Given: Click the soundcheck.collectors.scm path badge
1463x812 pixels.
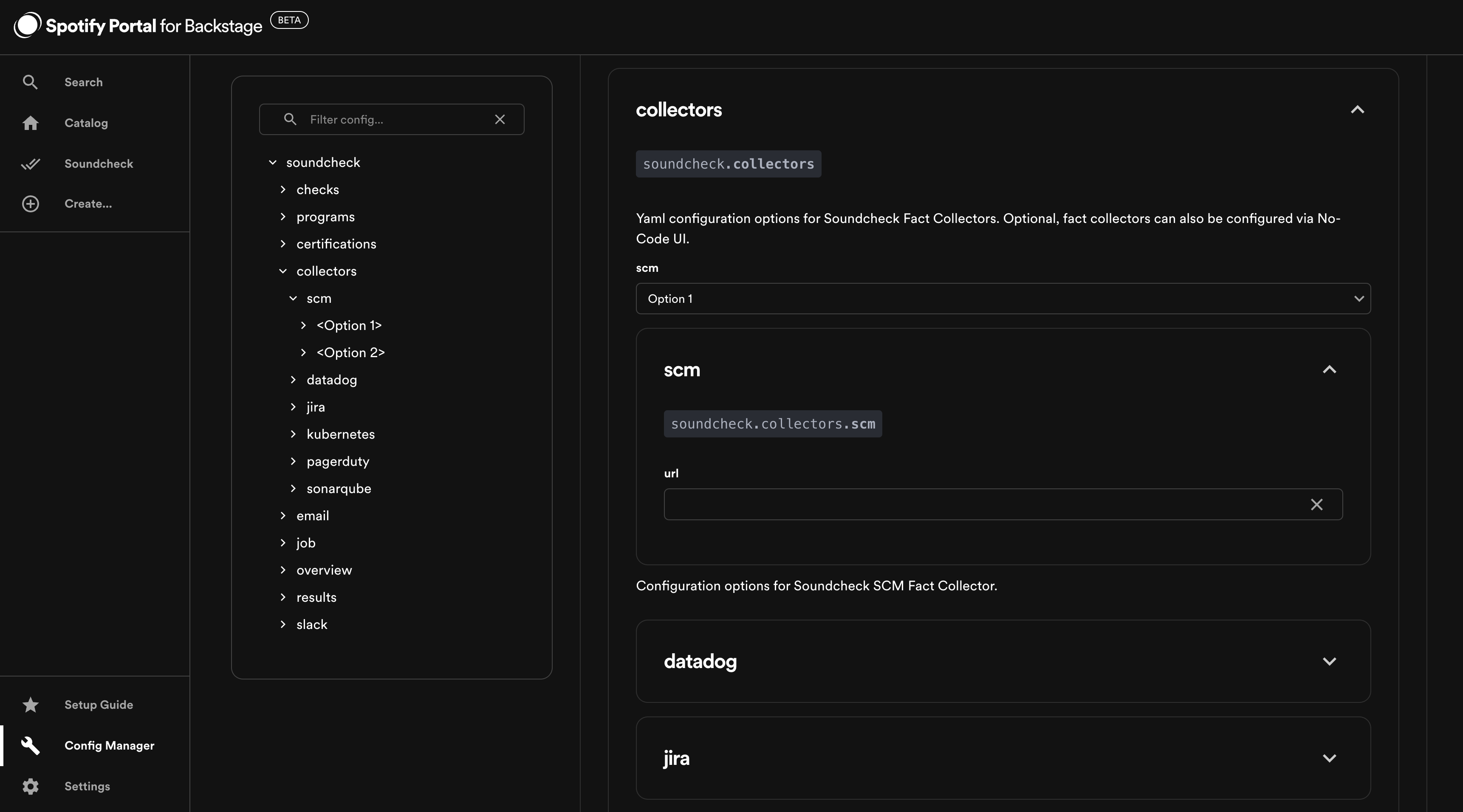Looking at the screenshot, I should [773, 424].
